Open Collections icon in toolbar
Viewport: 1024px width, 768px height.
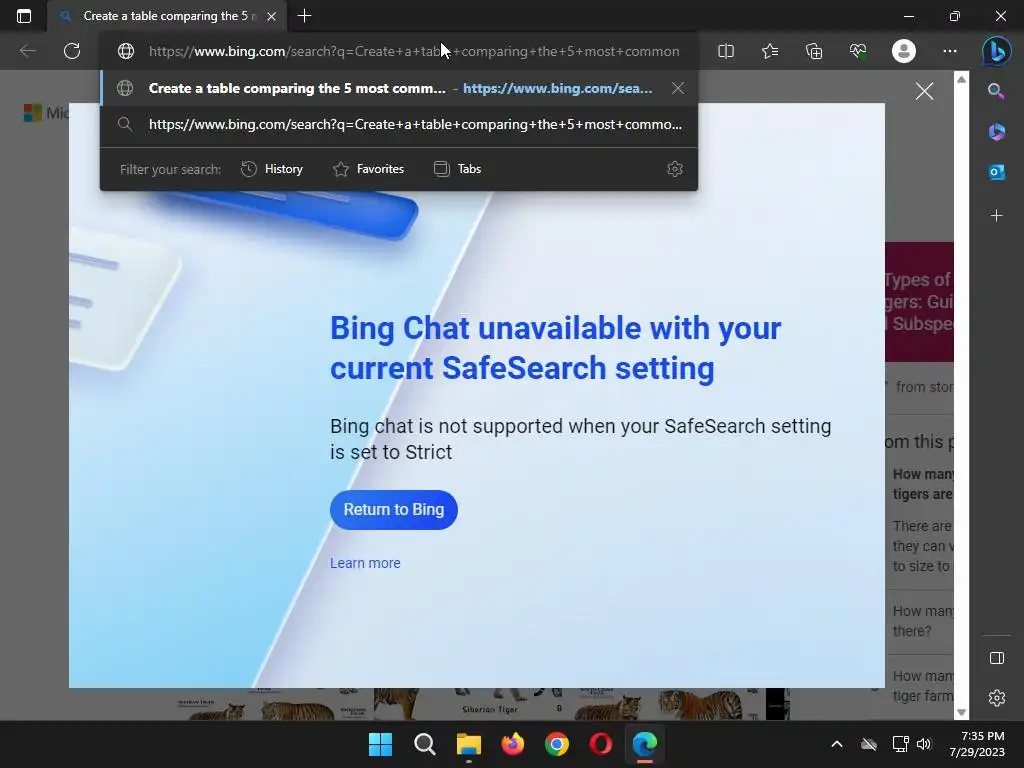click(x=814, y=51)
